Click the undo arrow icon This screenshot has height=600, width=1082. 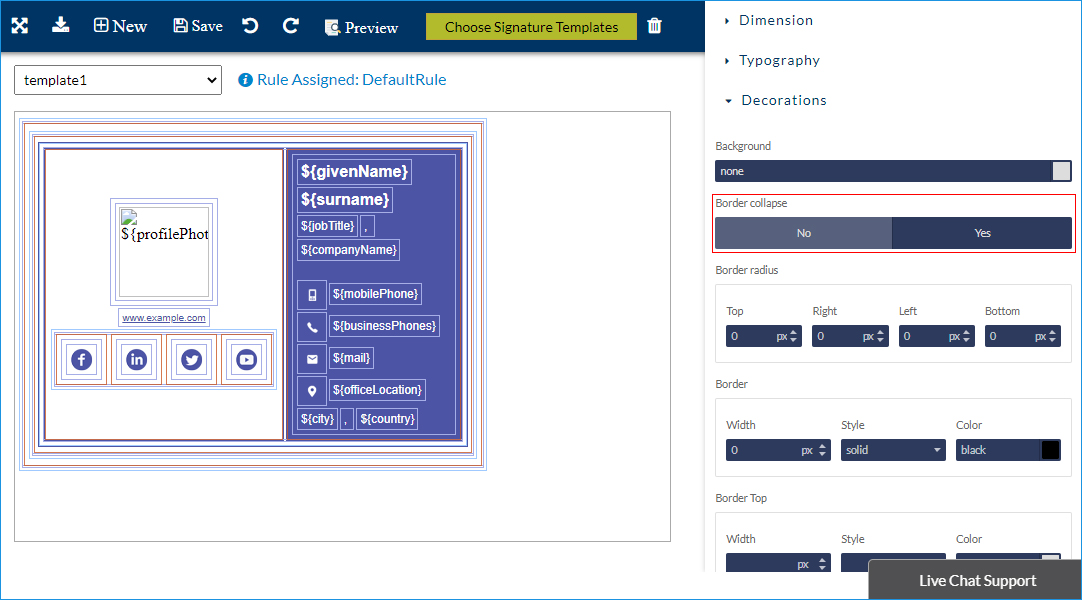(x=250, y=26)
